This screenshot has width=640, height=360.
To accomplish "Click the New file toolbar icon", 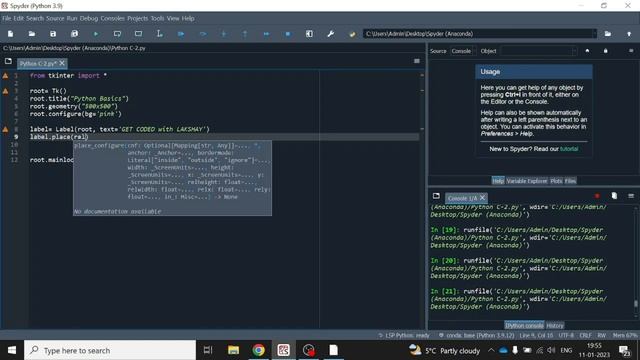I will pyautogui.click(x=11, y=34).
